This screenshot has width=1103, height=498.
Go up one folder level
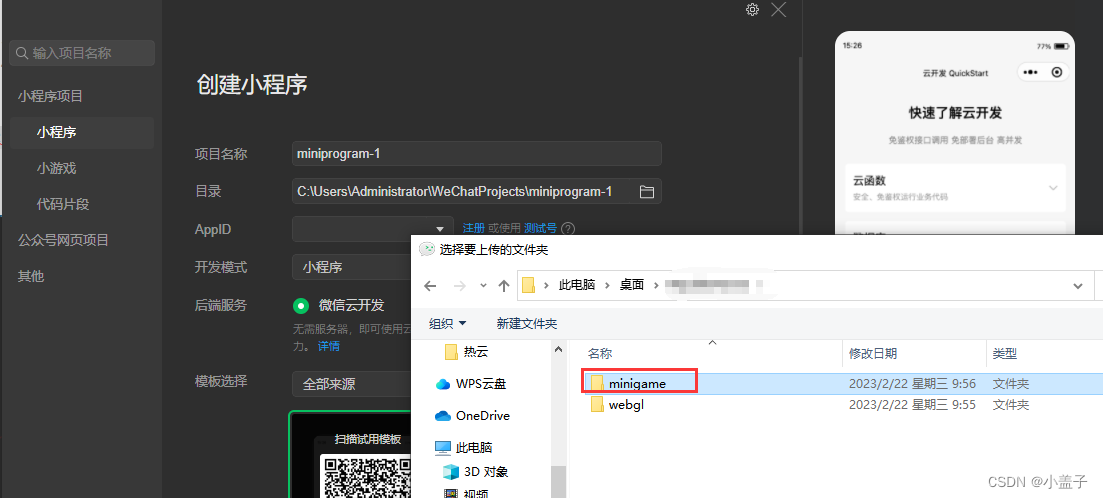[504, 286]
